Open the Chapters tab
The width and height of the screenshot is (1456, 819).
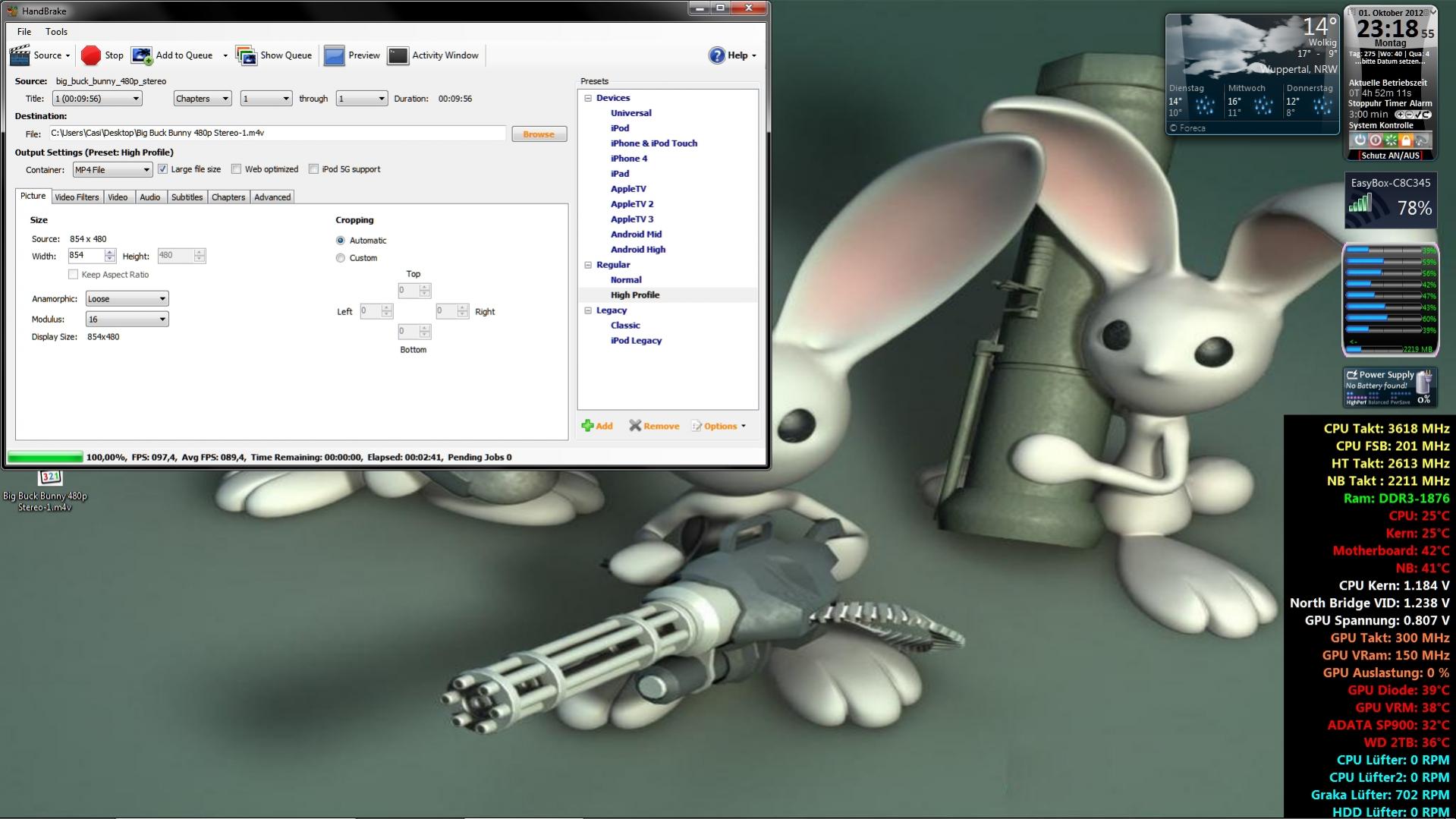[228, 197]
